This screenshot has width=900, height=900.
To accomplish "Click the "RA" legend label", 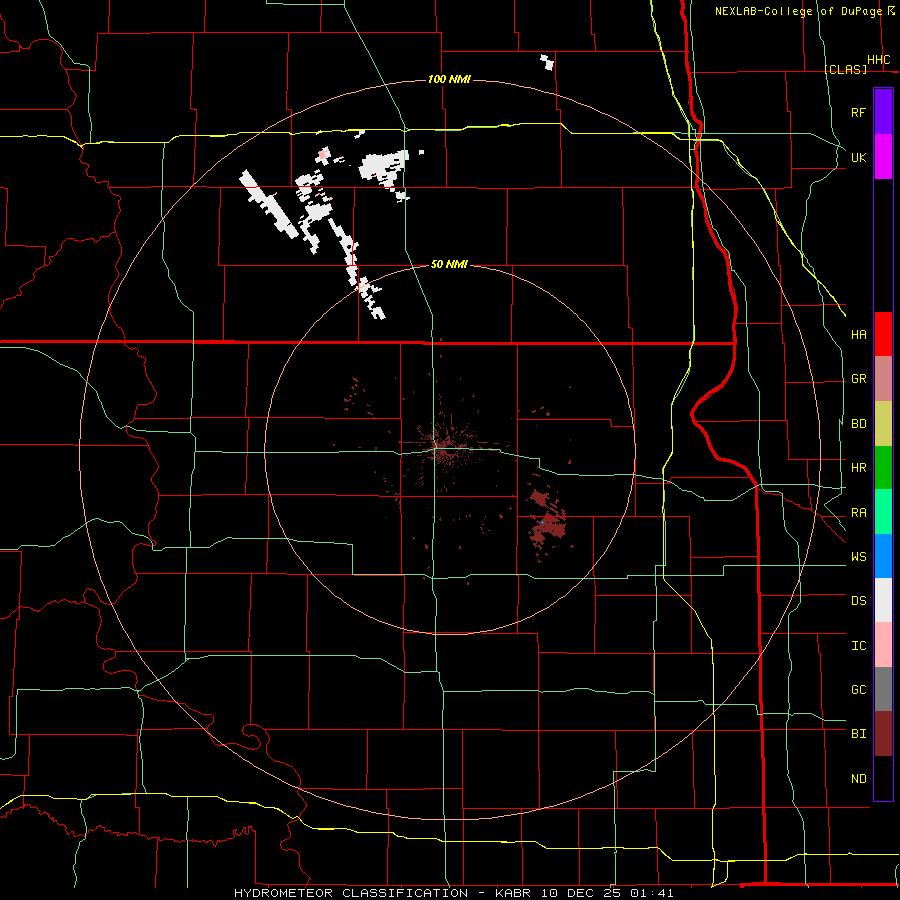I will tap(858, 513).
